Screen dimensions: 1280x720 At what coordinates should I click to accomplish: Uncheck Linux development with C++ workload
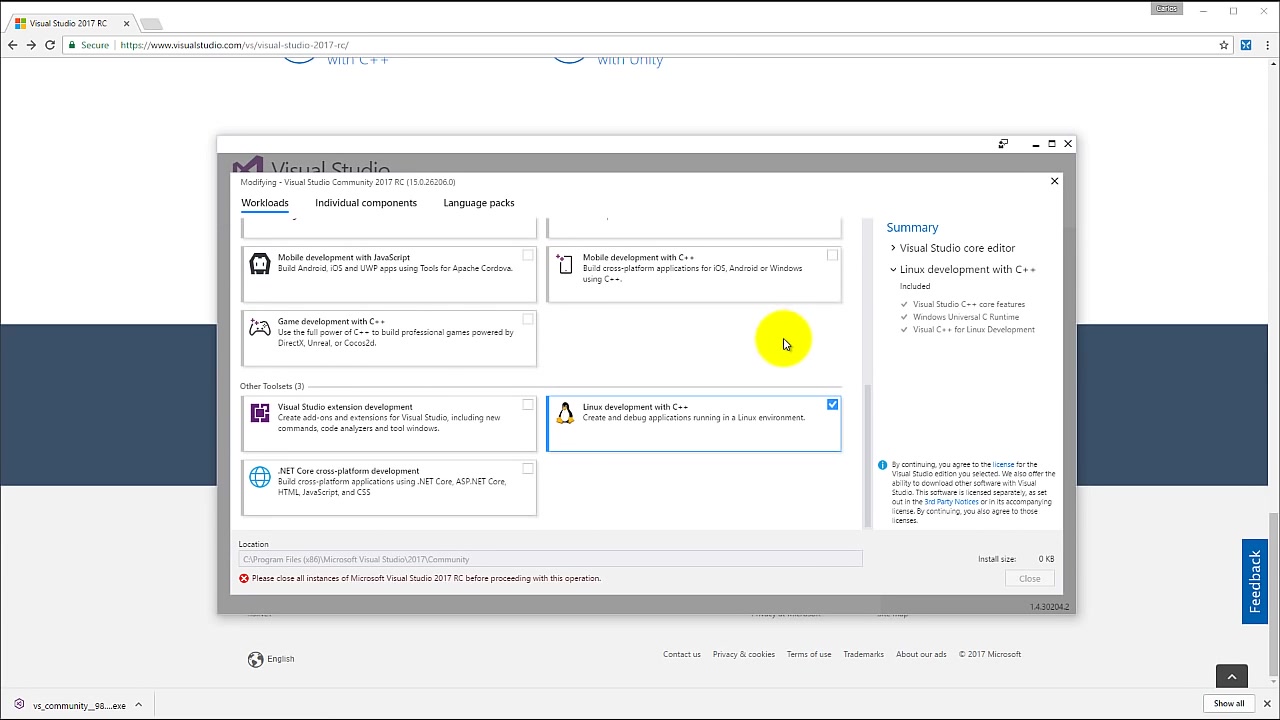(x=832, y=405)
